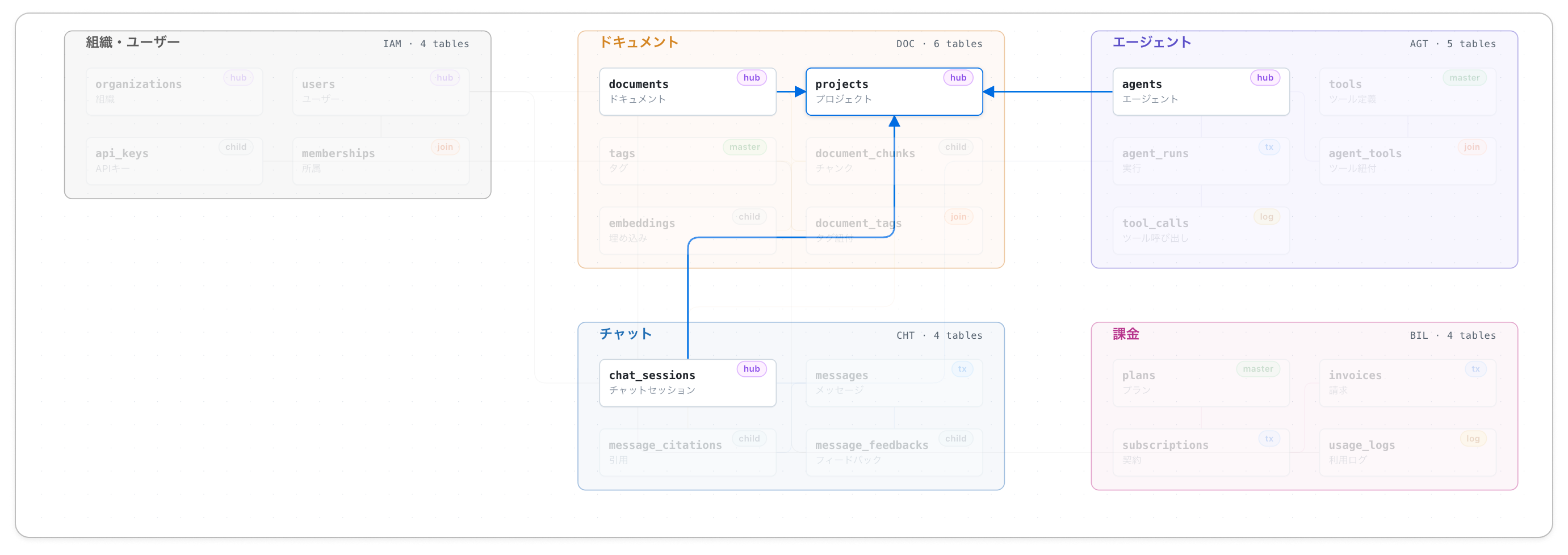
Task: Click the log badge on usage_logs
Action: 1473,438
